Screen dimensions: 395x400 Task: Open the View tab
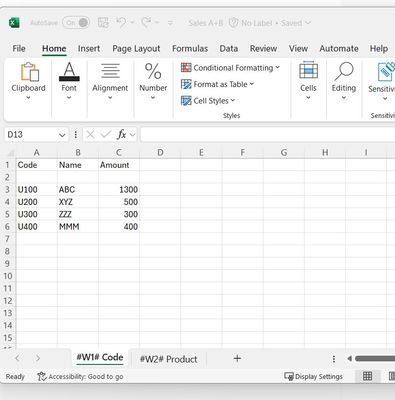coord(298,49)
